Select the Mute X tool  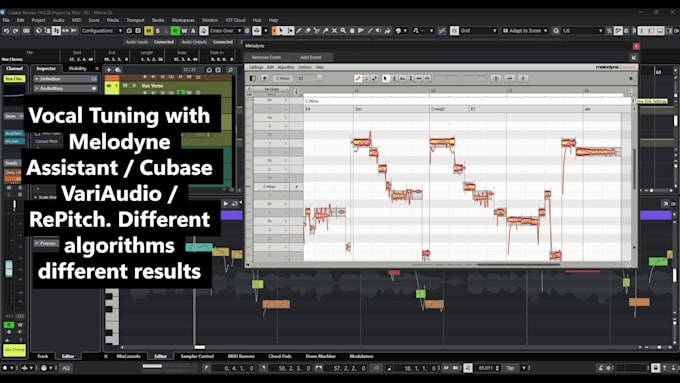[x=334, y=31]
